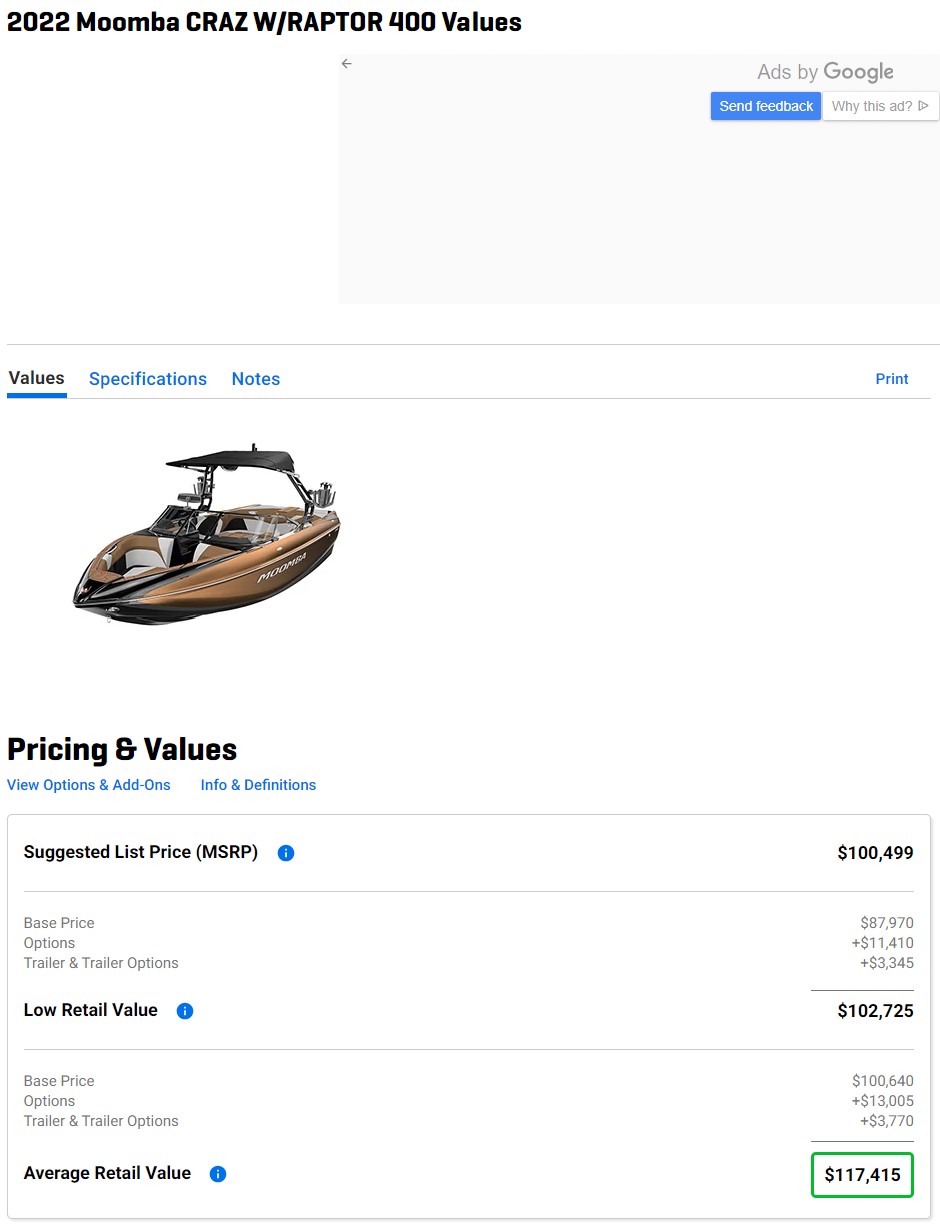Click the Pricing & Values heading
940x1232 pixels.
pyautogui.click(x=122, y=750)
